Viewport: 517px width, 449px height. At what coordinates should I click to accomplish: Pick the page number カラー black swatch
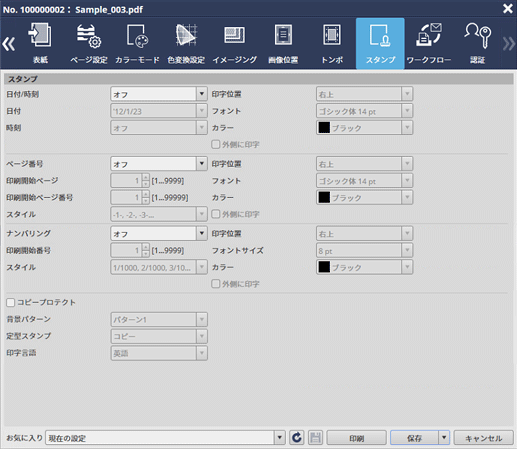324,197
